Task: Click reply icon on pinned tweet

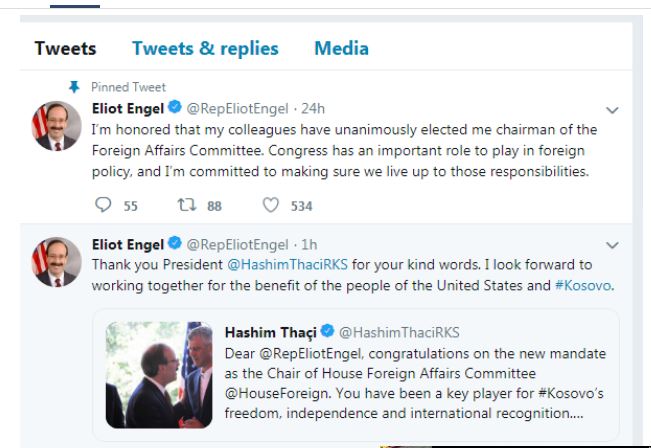Action: pos(103,205)
